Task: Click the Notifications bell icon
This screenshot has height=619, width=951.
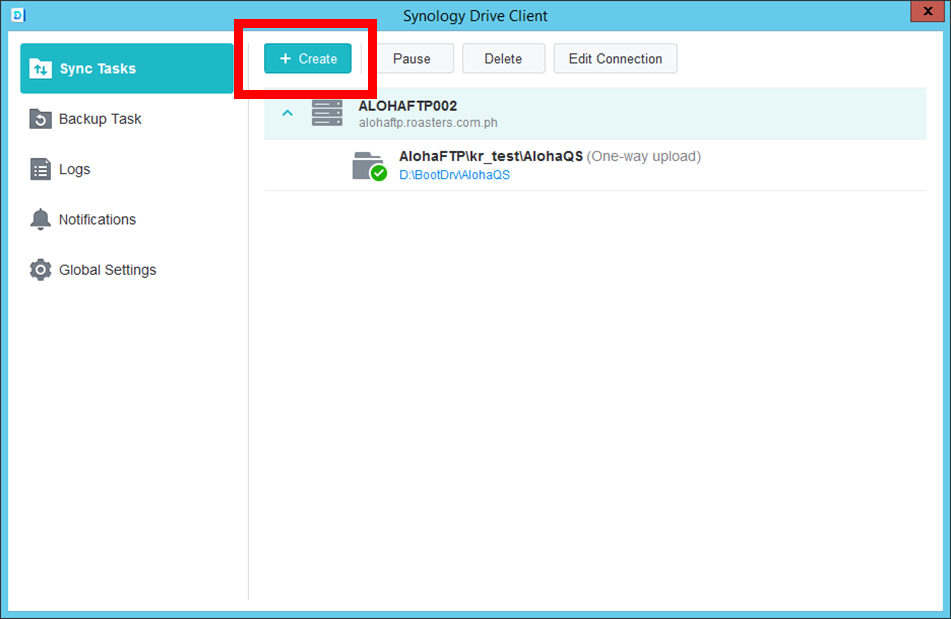Action: [41, 219]
